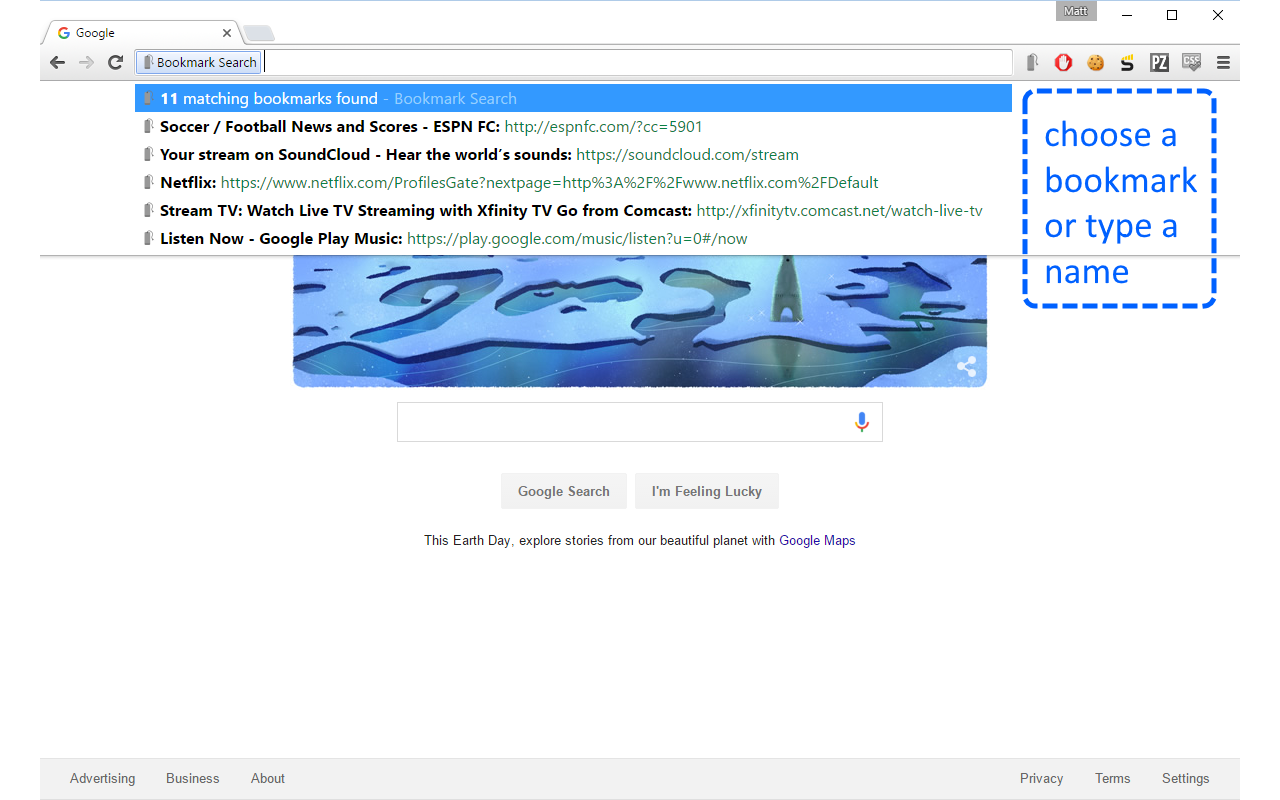Open the Chrome hamburger menu
Image resolution: width=1280 pixels, height=800 pixels.
[1223, 62]
